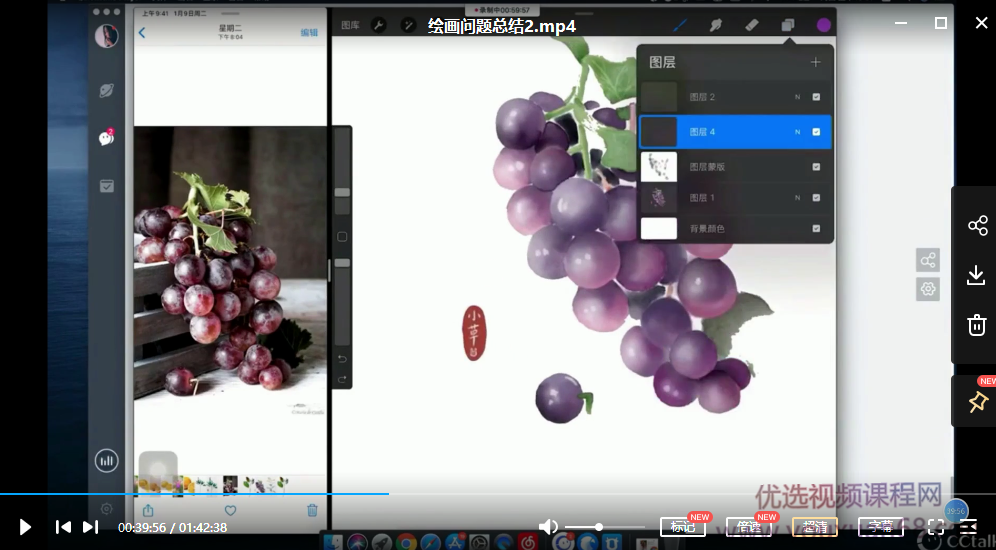Screen dimensions: 996x550
Task: Click the 图层蒙版 mask thumbnail
Action: [659, 167]
